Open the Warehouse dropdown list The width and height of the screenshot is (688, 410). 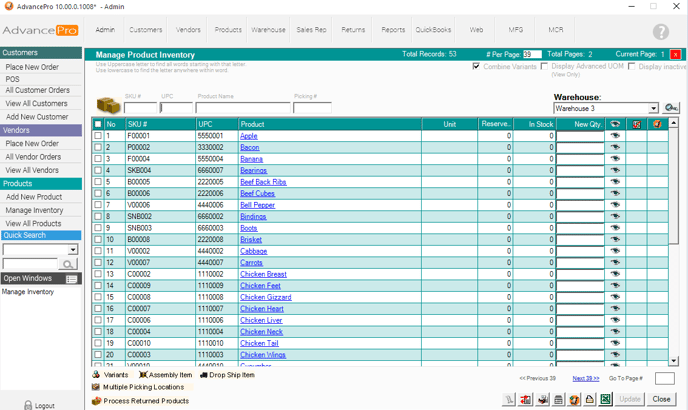(653, 108)
